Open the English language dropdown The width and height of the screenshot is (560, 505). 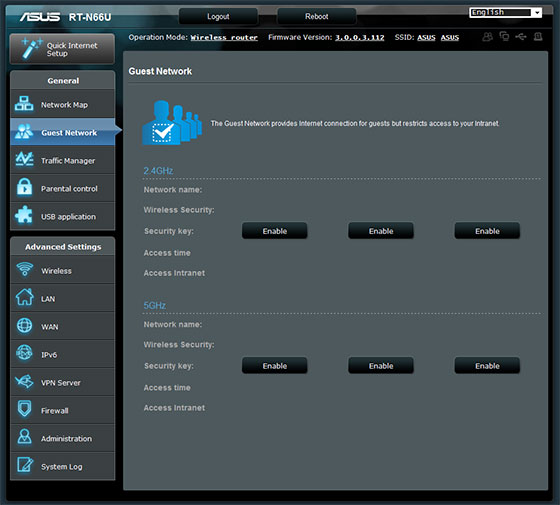505,12
